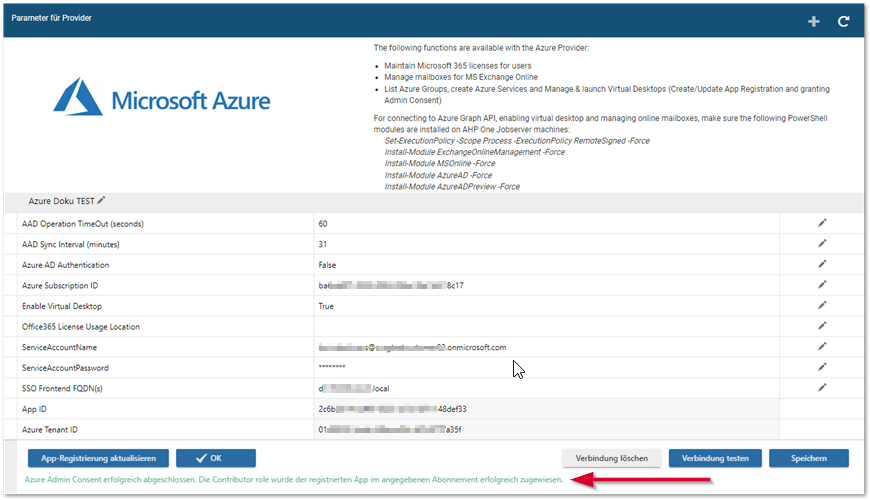Click the empty Office365 License Usage Location value
870x500 pixels.
coord(547,326)
